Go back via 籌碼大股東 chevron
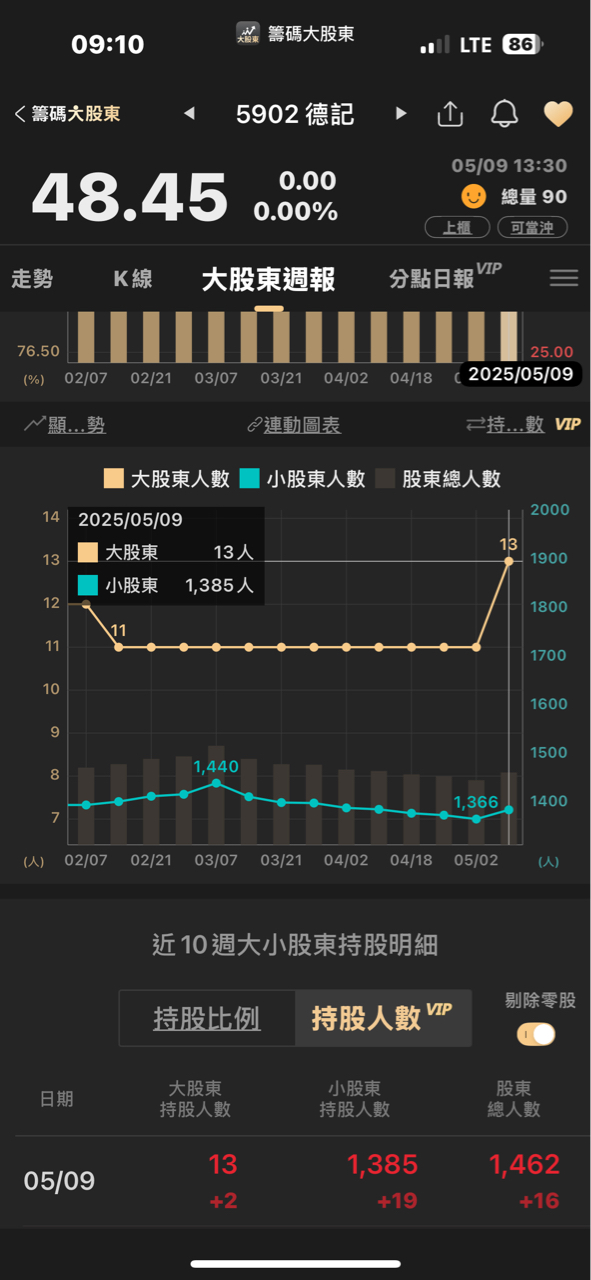The height and width of the screenshot is (1280, 591). point(67,114)
